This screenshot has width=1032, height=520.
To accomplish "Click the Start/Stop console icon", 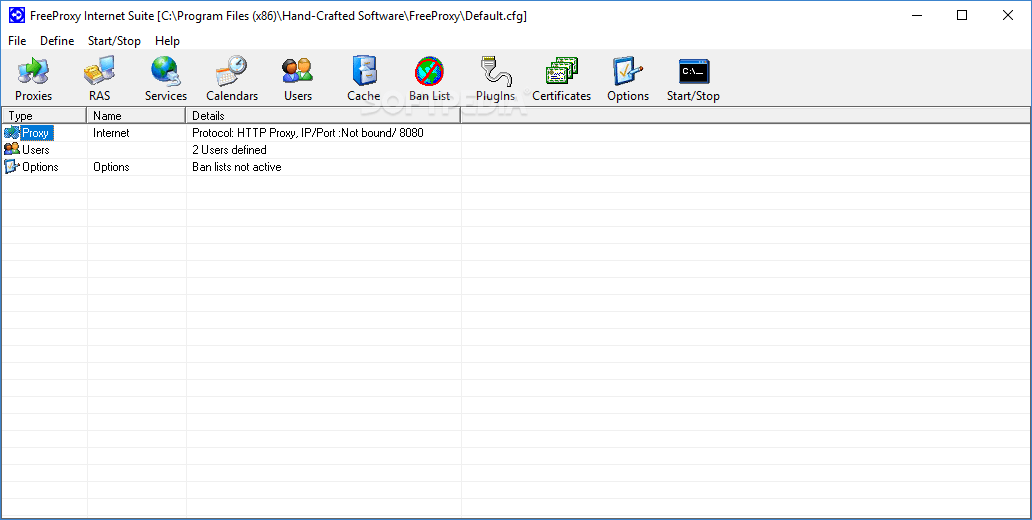I will pyautogui.click(x=694, y=71).
